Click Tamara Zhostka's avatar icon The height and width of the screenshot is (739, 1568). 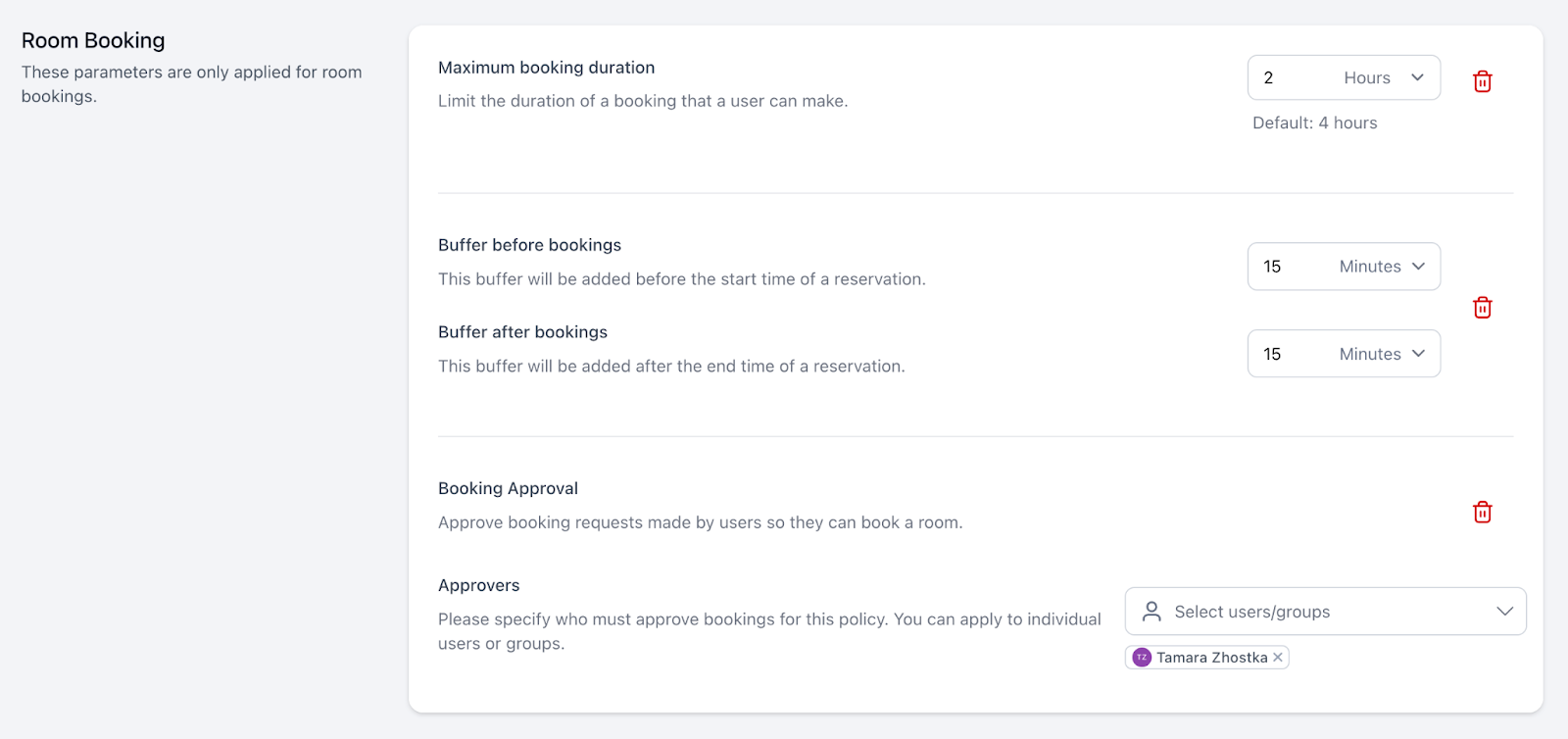pyautogui.click(x=1142, y=658)
